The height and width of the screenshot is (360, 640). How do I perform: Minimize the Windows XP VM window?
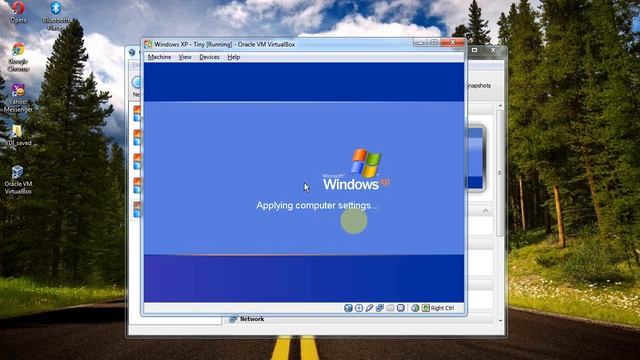click(x=420, y=42)
